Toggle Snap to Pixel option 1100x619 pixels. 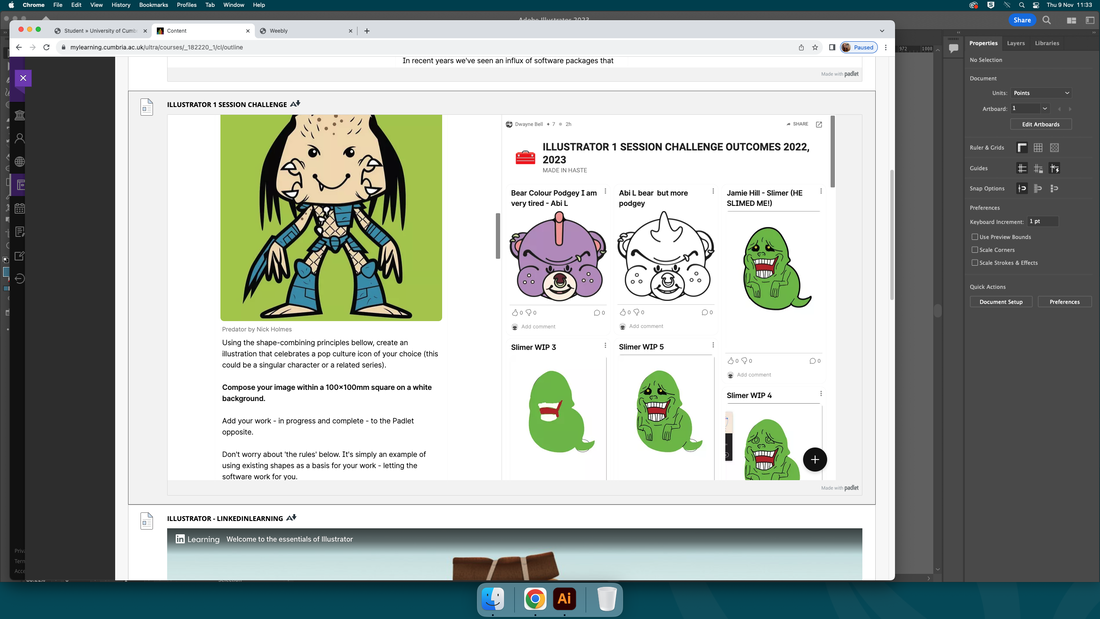[x=1038, y=188]
